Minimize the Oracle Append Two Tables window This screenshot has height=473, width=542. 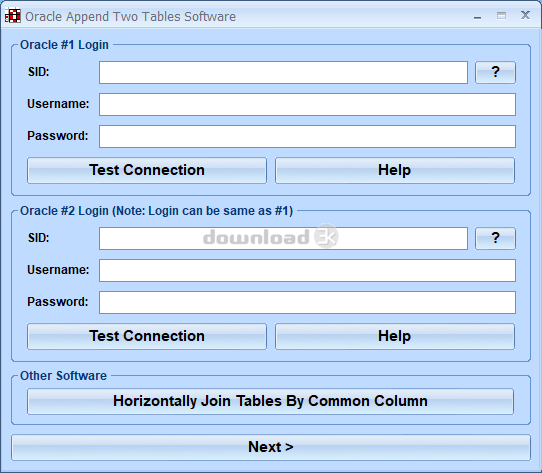tap(477, 16)
